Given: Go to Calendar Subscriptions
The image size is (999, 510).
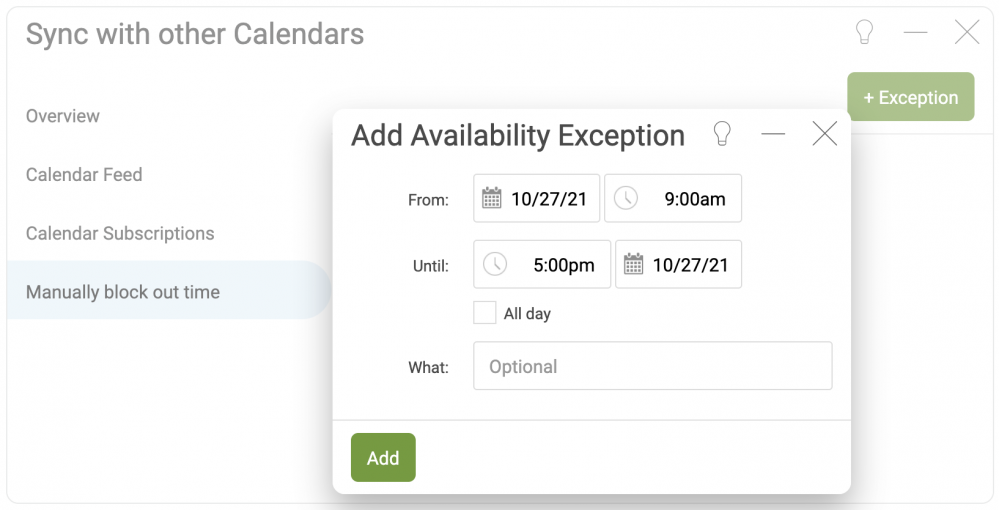Looking at the screenshot, I should [x=120, y=233].
